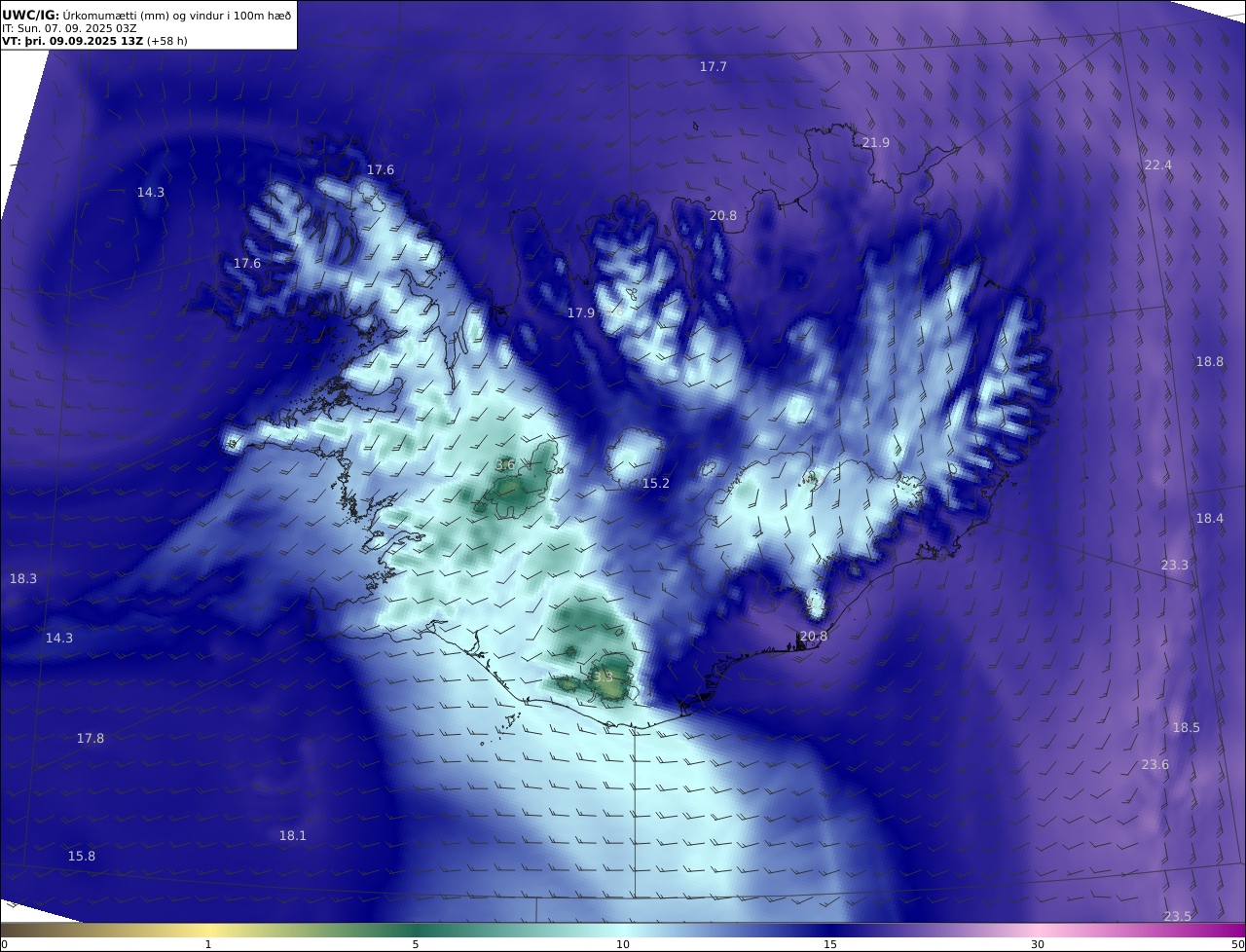Click the 17.7 value label

(714, 66)
